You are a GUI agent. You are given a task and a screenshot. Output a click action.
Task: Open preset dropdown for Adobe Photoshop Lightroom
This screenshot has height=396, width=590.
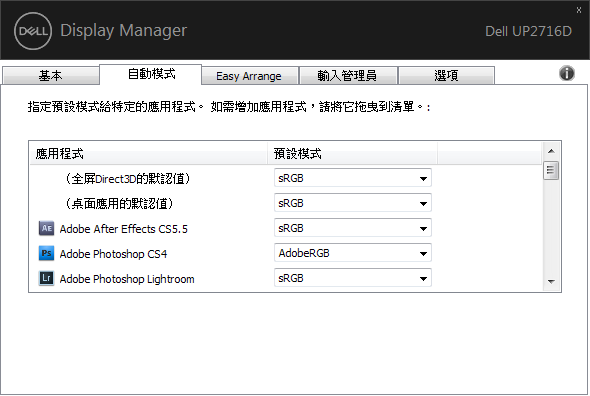coord(353,278)
